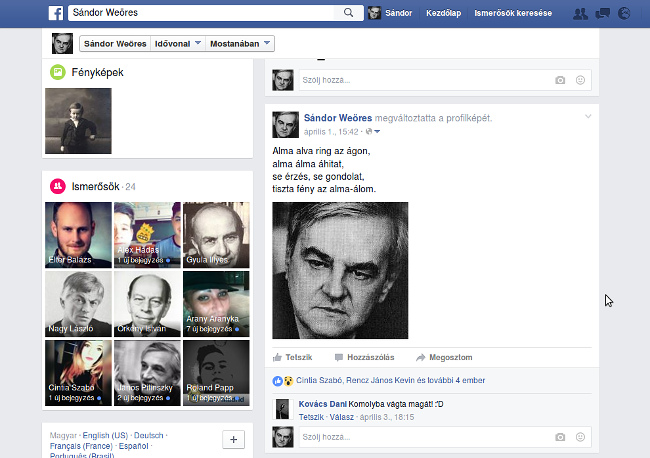Image resolution: width=650 pixels, height=458 pixels.
Task: Open messages icon in top bar
Action: [x=602, y=13]
